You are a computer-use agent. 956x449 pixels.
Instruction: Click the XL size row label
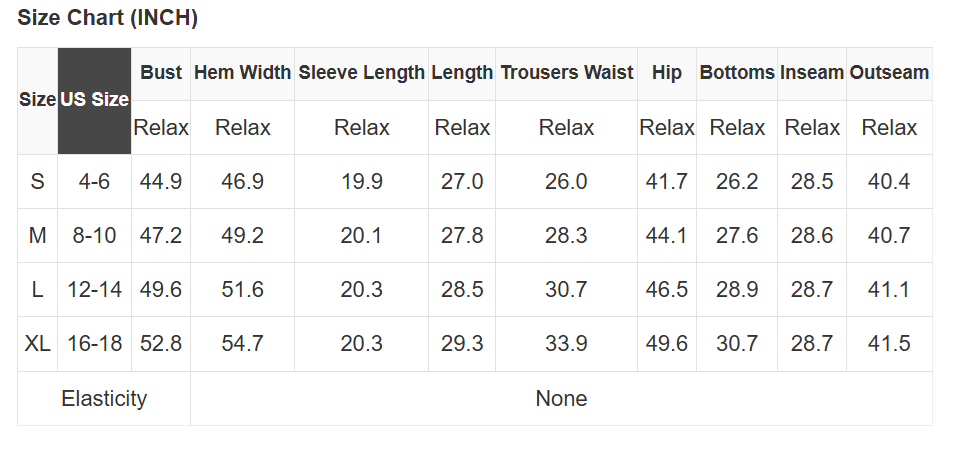coord(38,344)
